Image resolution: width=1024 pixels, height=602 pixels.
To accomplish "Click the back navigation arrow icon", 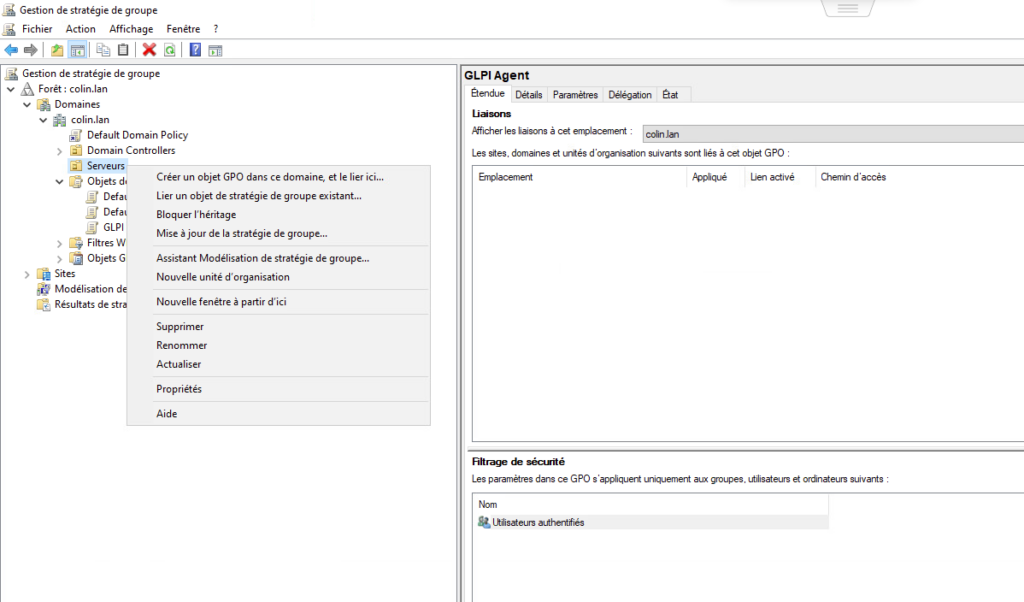I will click(11, 49).
